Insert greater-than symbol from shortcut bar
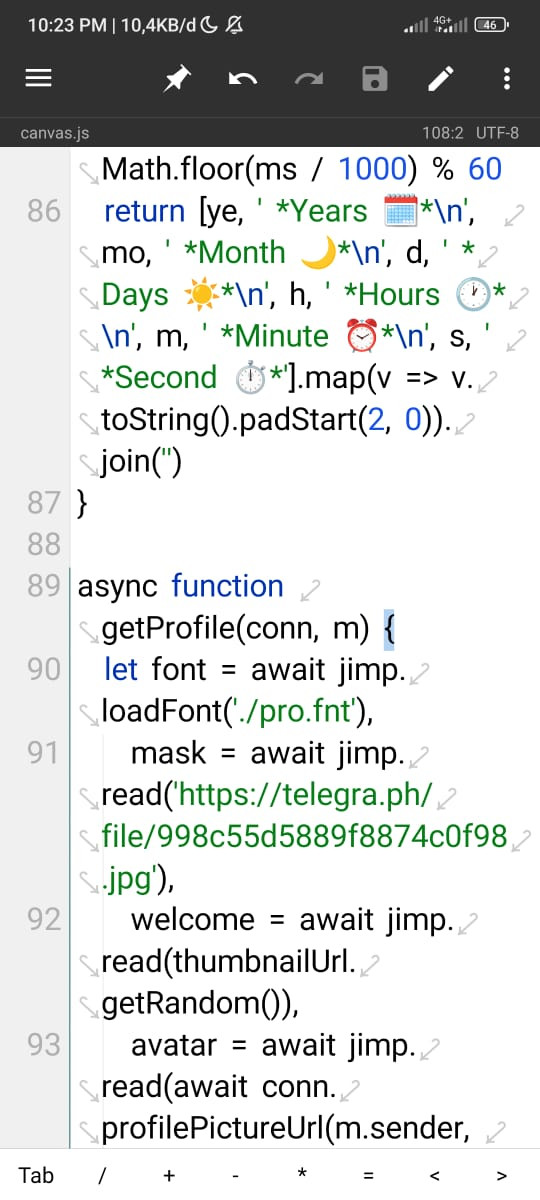540x1200 pixels. coord(501,1175)
